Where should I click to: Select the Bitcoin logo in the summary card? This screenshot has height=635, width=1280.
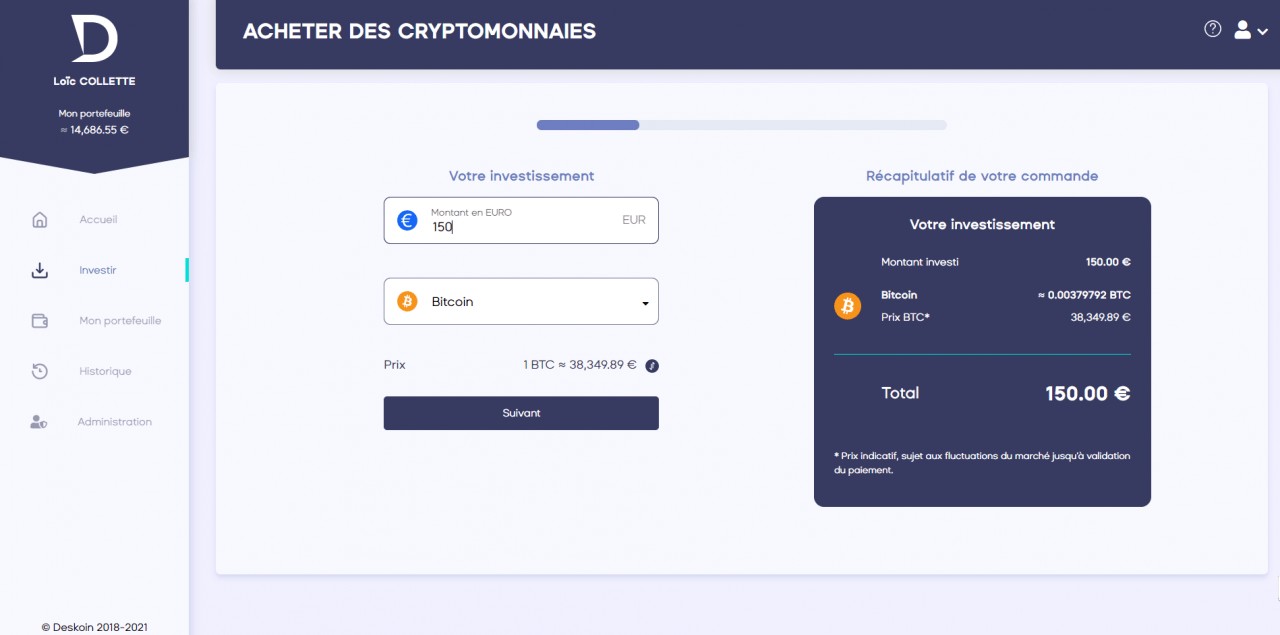coord(848,306)
